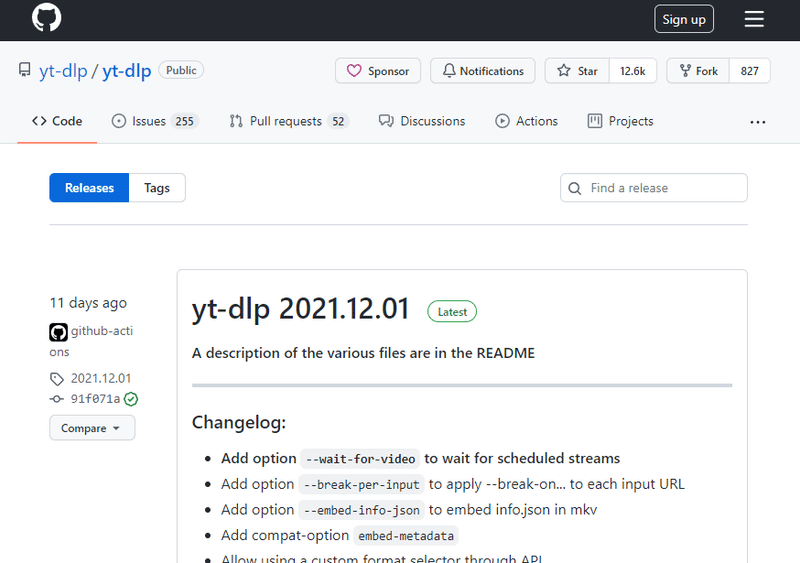Star the yt-dlp repository
The image size is (800, 563).
point(577,71)
